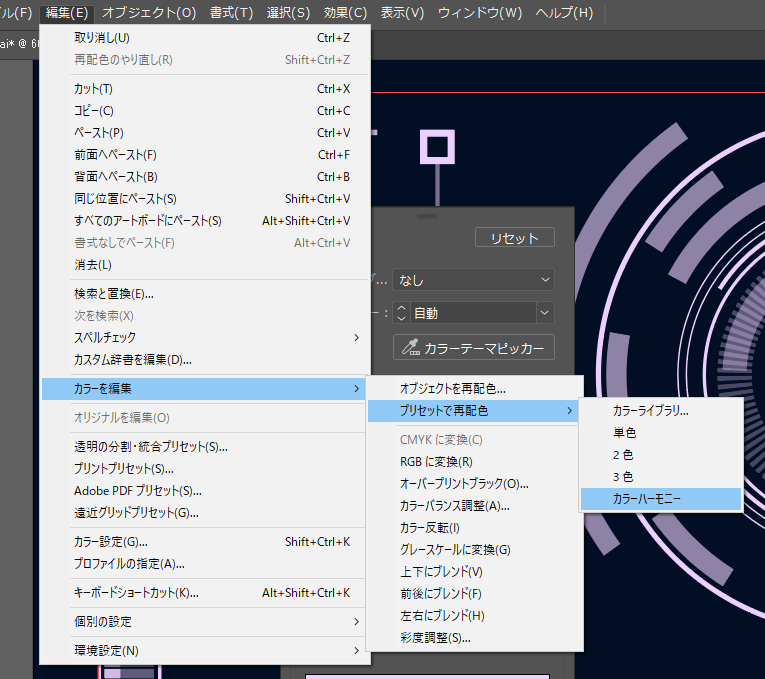Select RGB に変換(R)
The width and height of the screenshot is (765, 679).
474,461
